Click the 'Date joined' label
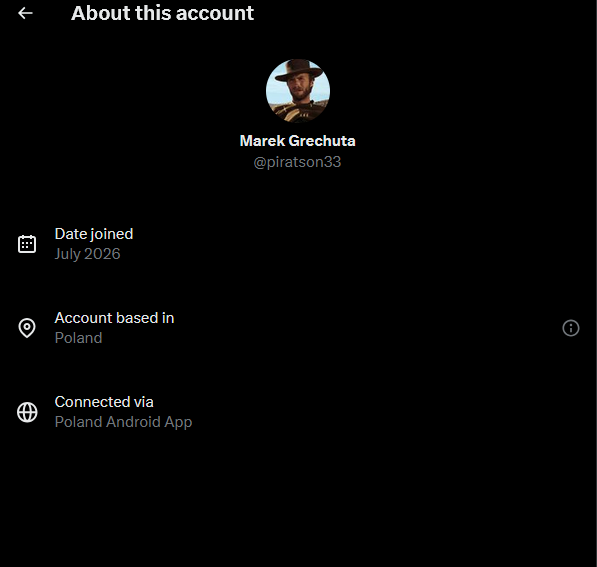 click(x=94, y=234)
